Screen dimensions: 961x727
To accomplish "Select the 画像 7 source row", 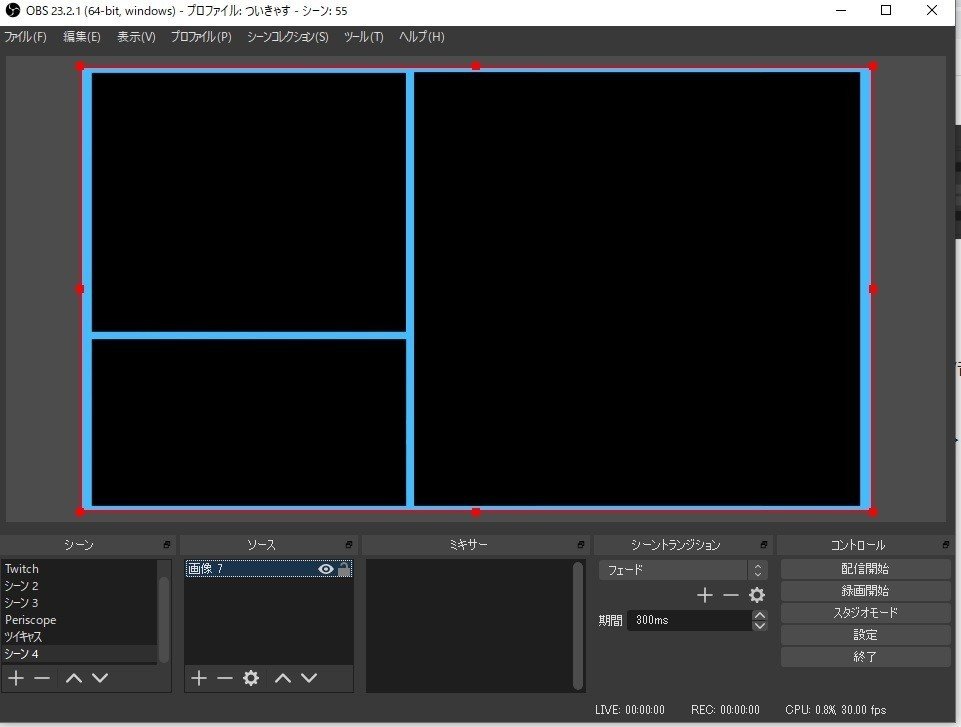I will (268, 569).
